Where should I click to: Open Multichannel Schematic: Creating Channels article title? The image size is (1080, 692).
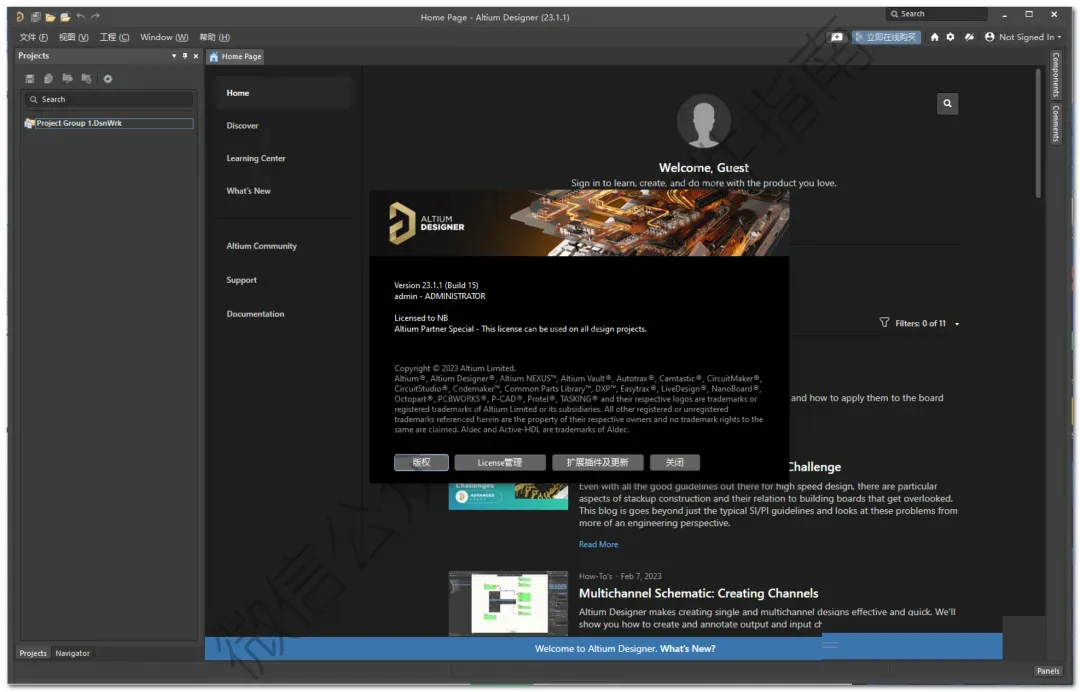tap(698, 593)
